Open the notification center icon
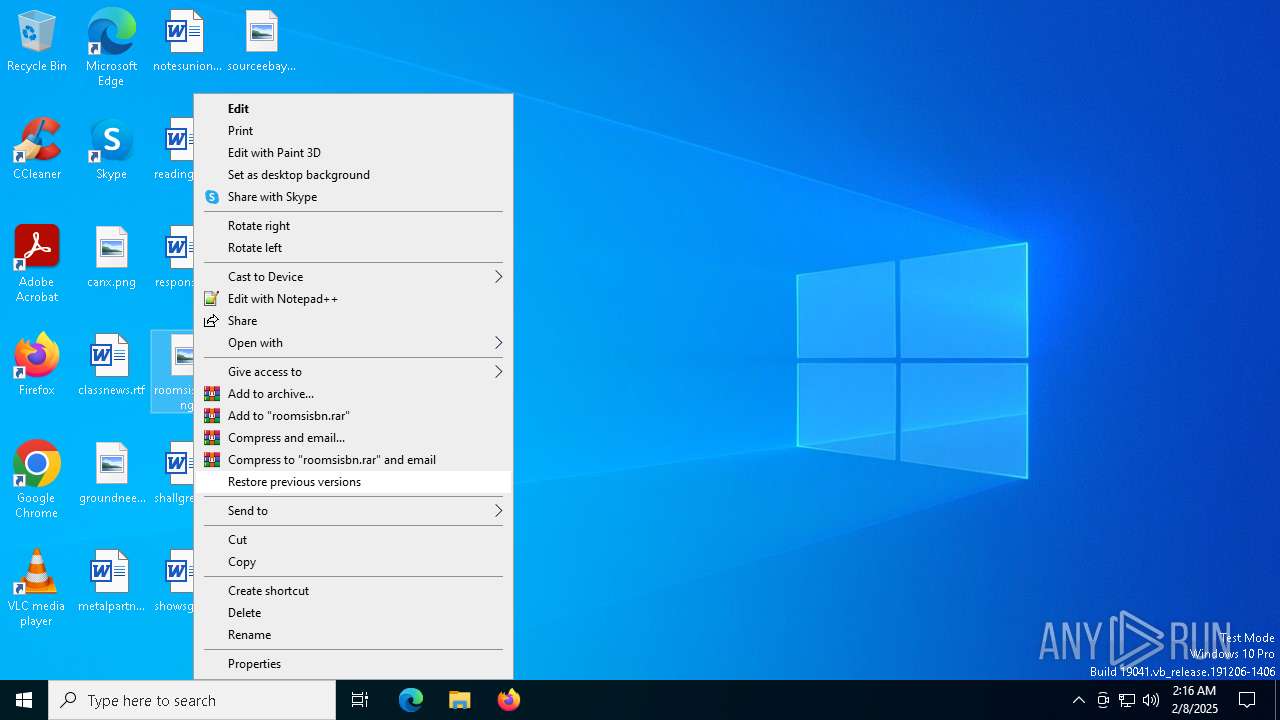This screenshot has width=1280, height=720. pyautogui.click(x=1247, y=700)
